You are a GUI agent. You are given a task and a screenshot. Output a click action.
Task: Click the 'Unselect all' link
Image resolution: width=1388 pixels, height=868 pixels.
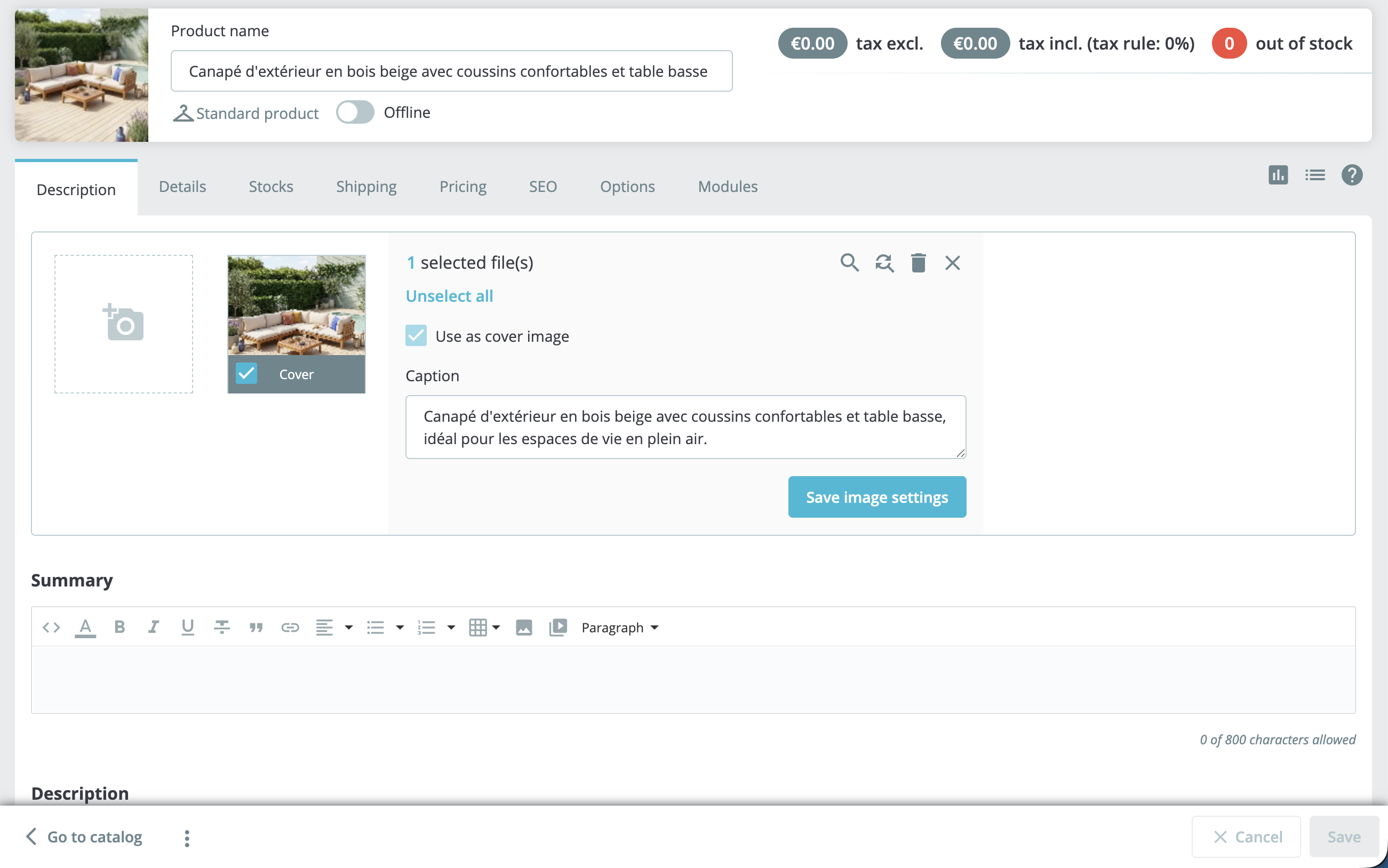(x=449, y=296)
